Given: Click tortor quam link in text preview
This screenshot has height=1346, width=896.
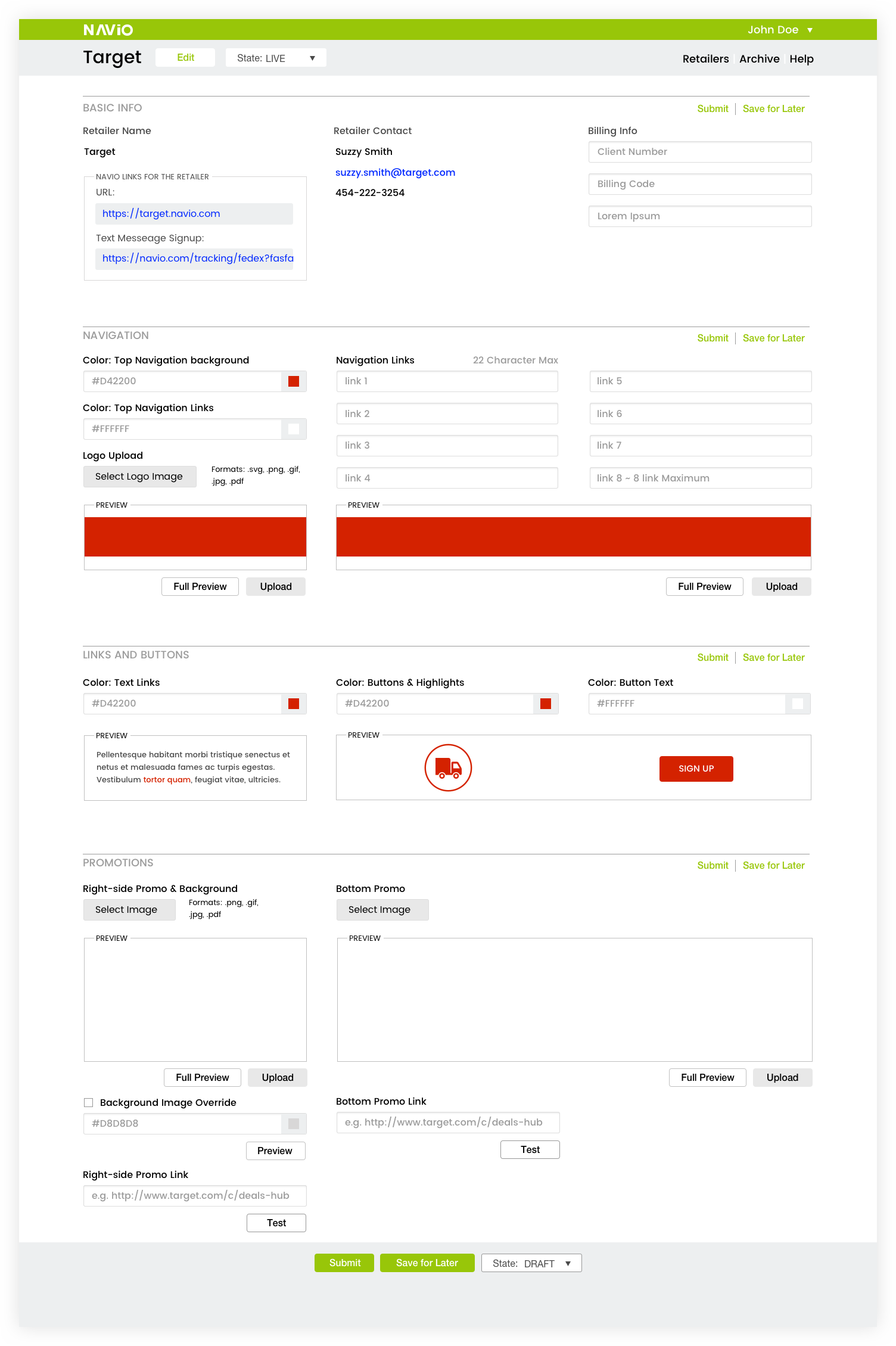Looking at the screenshot, I should pyautogui.click(x=167, y=779).
